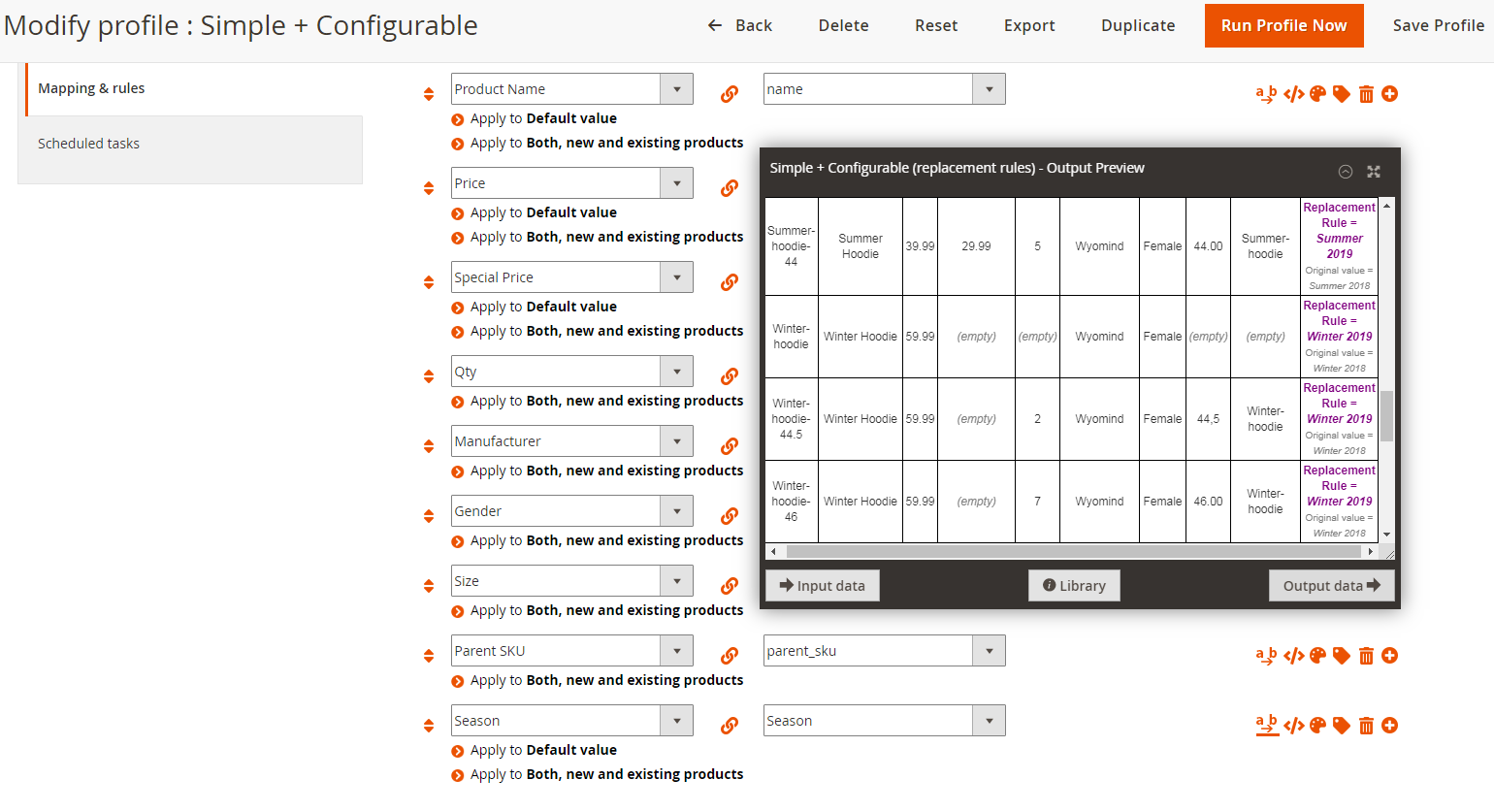
Task: Expand the Gender attribute dropdown
Action: click(676, 511)
